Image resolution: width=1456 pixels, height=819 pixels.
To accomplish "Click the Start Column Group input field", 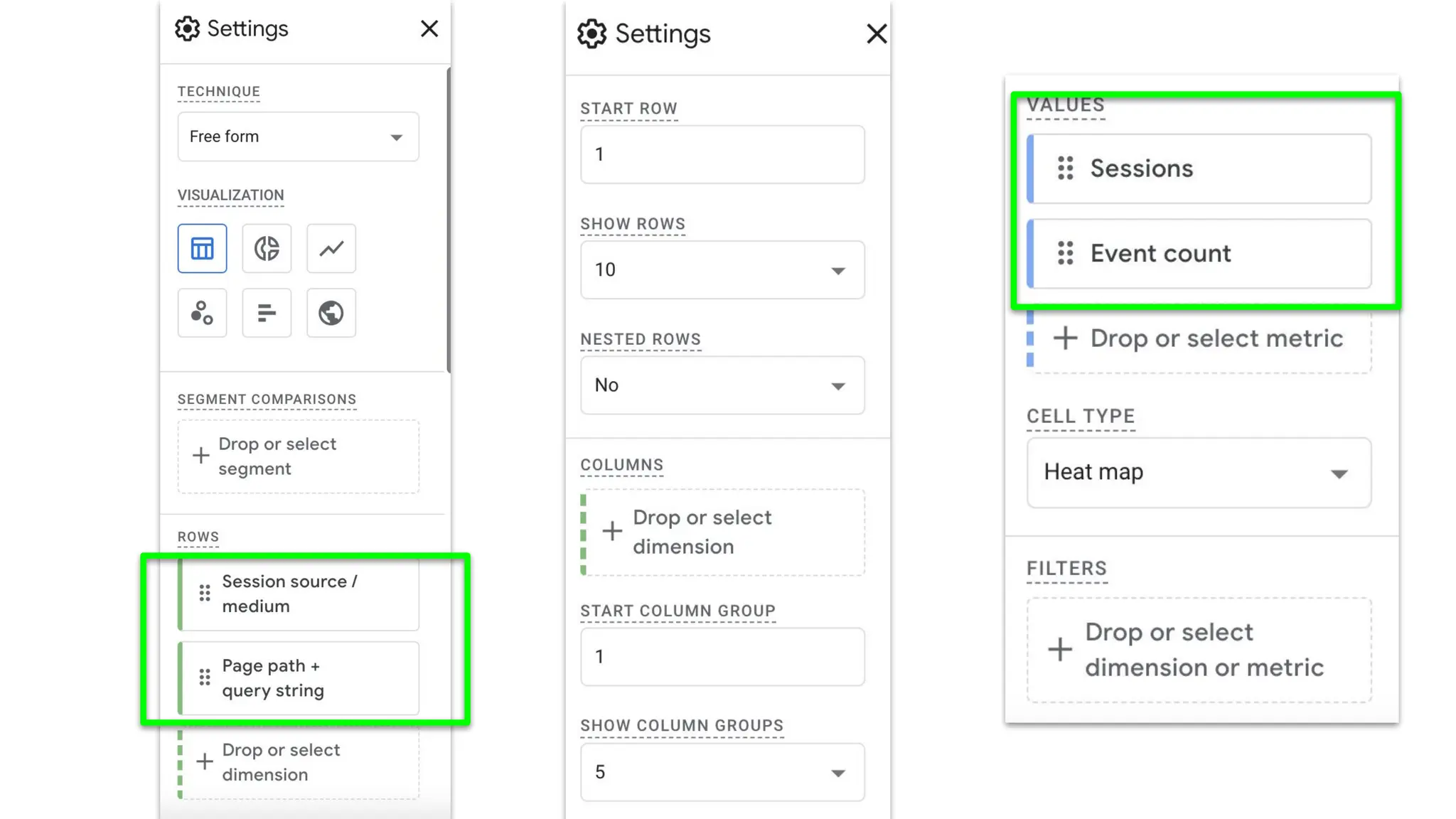I will (x=722, y=656).
